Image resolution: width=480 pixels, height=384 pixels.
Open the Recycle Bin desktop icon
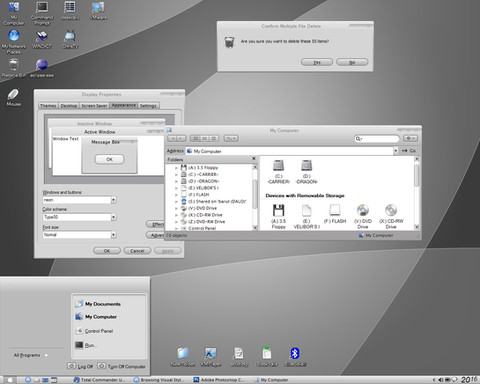tap(14, 68)
